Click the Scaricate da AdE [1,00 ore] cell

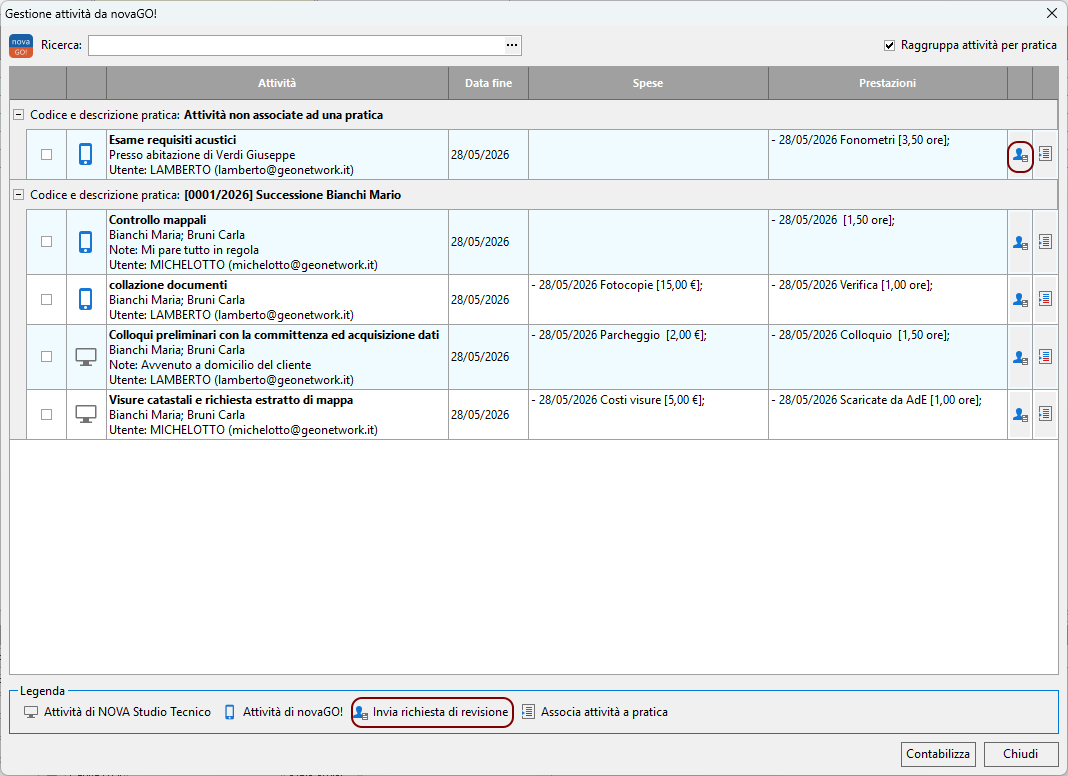pos(888,414)
